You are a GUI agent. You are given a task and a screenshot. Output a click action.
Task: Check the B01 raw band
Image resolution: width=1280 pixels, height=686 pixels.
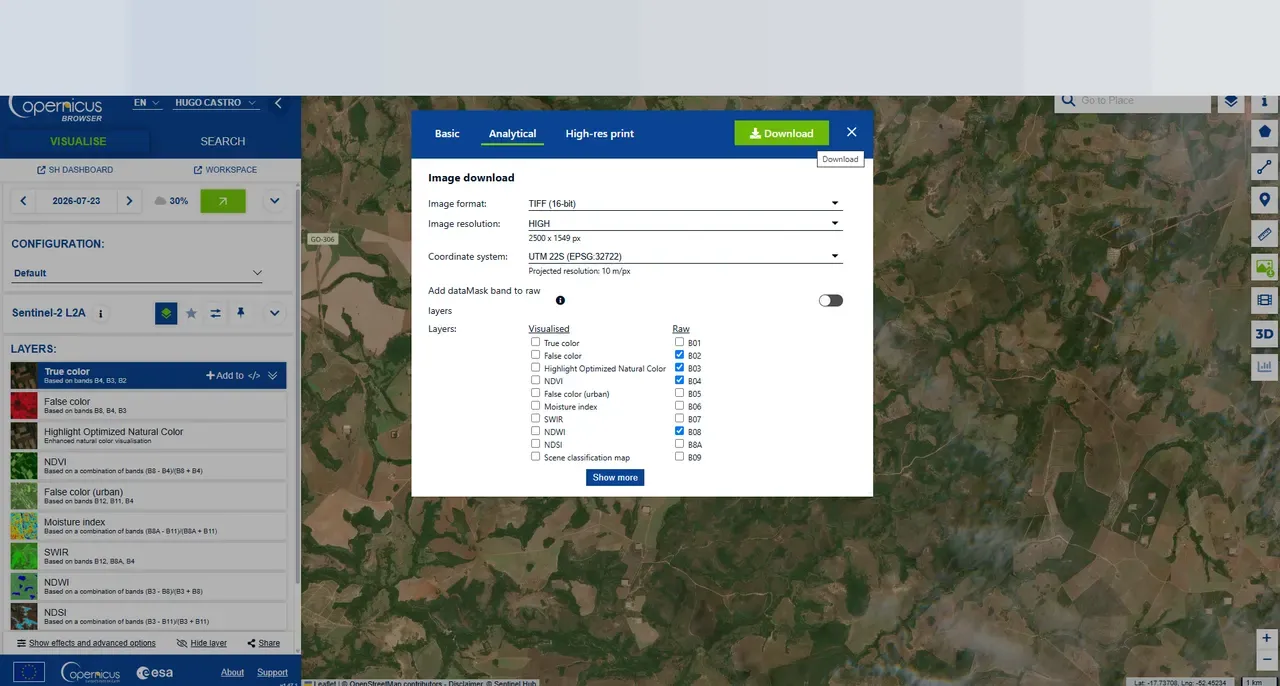(680, 342)
